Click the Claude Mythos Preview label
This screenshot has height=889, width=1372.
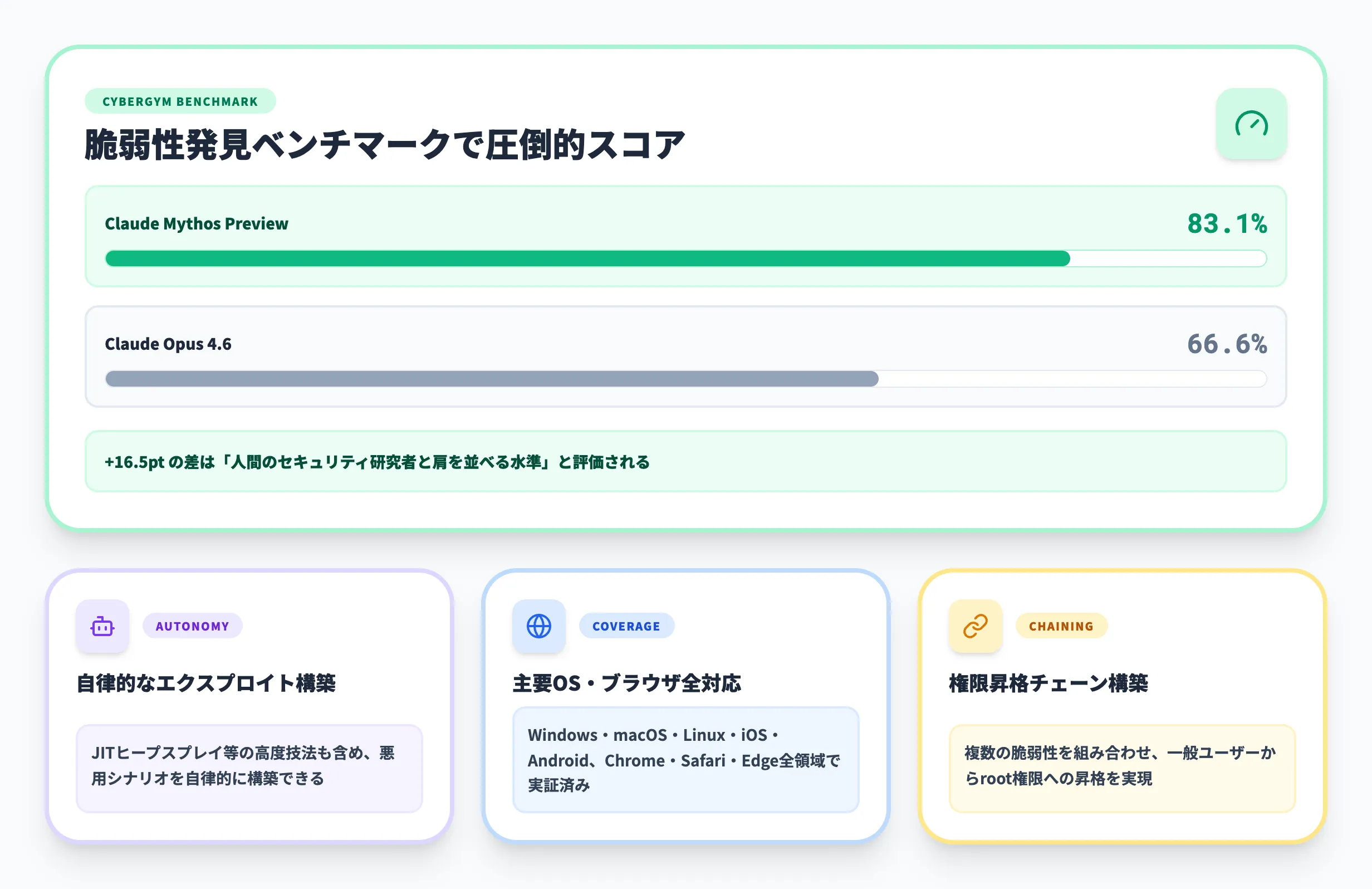pos(197,224)
